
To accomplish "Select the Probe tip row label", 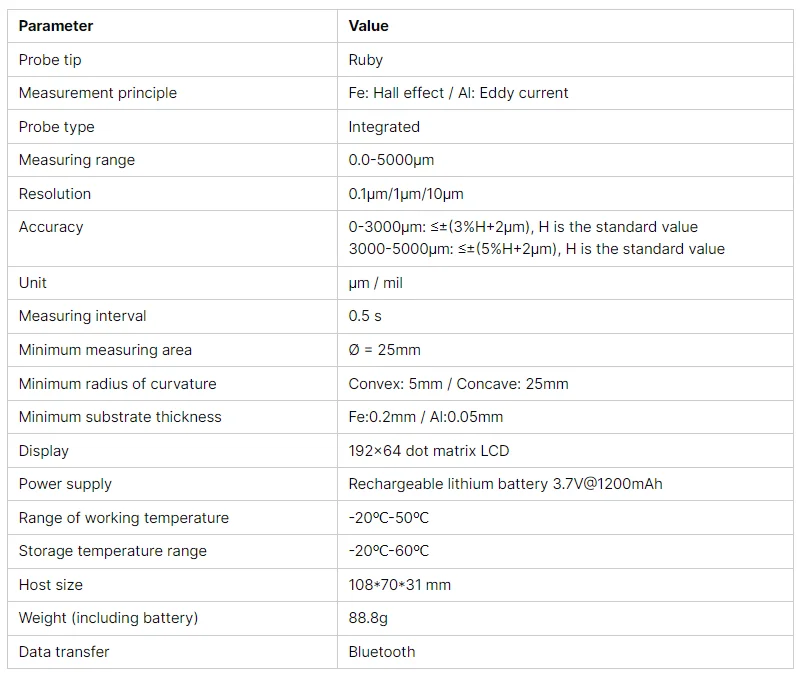I will 50,60.
